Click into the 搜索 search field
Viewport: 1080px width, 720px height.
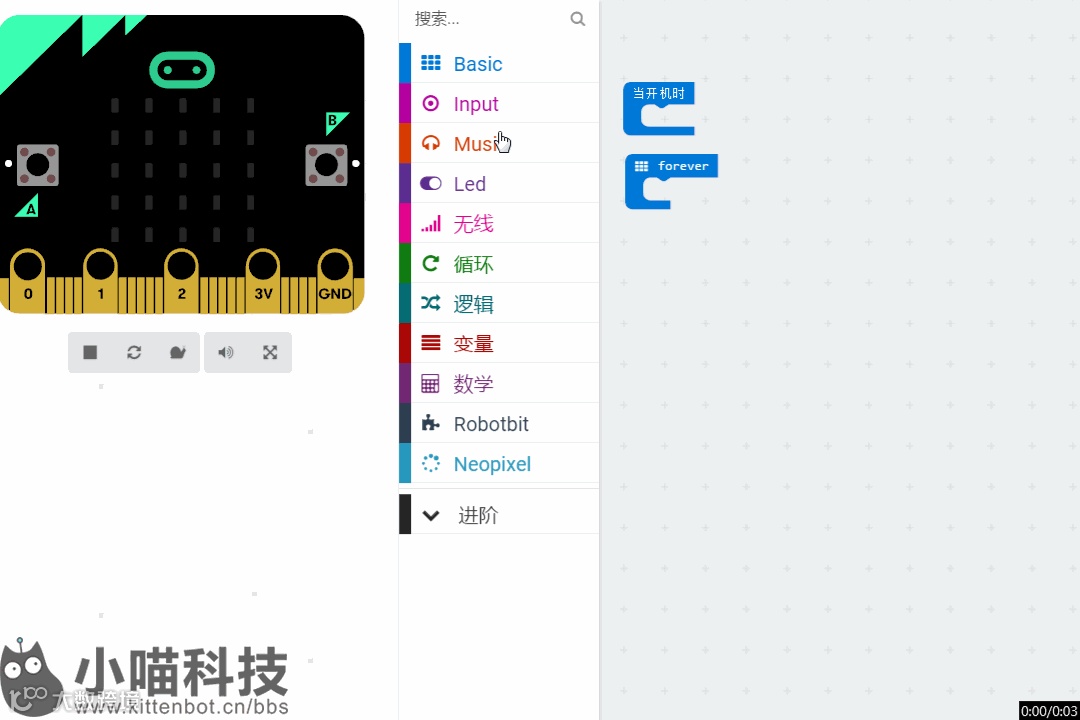coord(489,19)
